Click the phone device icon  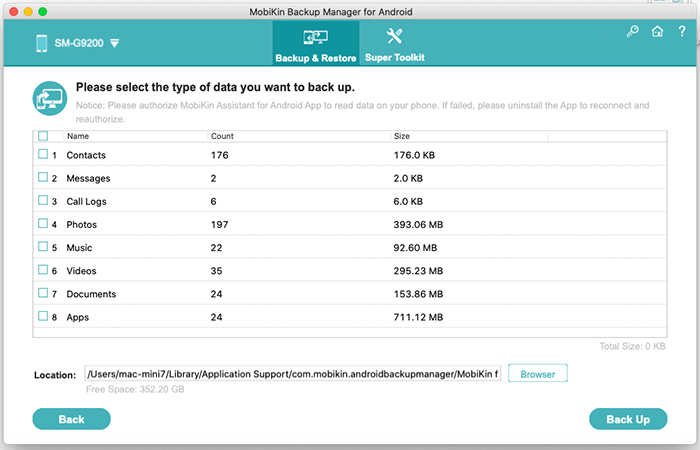pos(42,43)
